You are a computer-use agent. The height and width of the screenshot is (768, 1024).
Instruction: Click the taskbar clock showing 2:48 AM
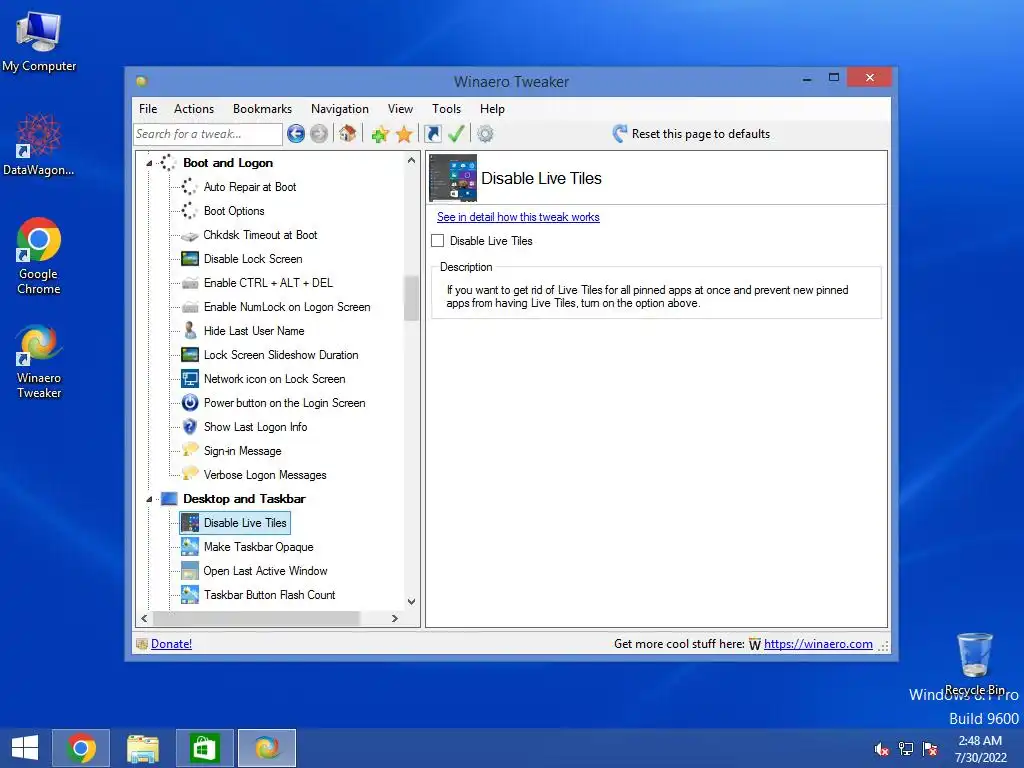point(980,749)
